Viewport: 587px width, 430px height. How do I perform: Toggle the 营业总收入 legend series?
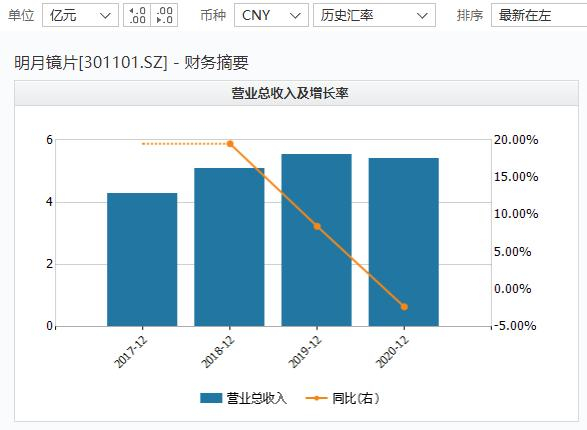[244, 398]
